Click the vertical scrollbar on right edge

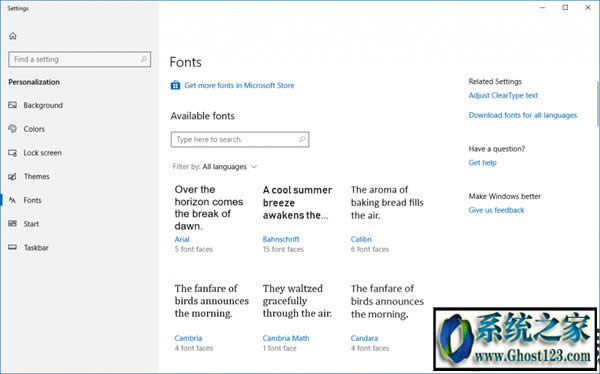click(598, 103)
